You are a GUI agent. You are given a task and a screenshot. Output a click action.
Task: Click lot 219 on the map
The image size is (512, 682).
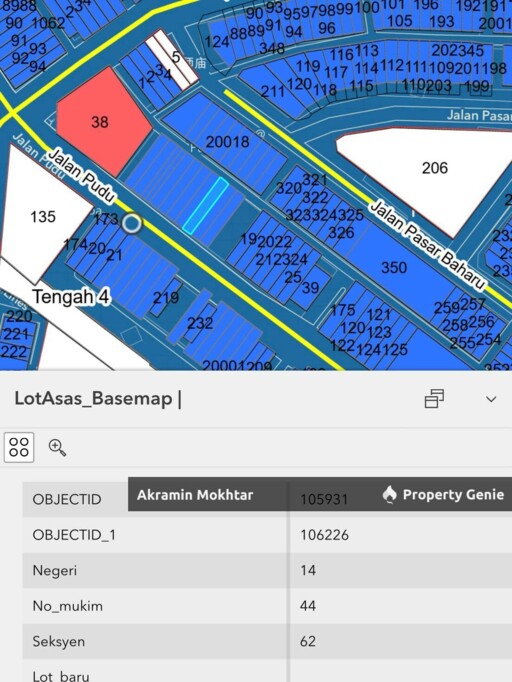click(x=166, y=298)
